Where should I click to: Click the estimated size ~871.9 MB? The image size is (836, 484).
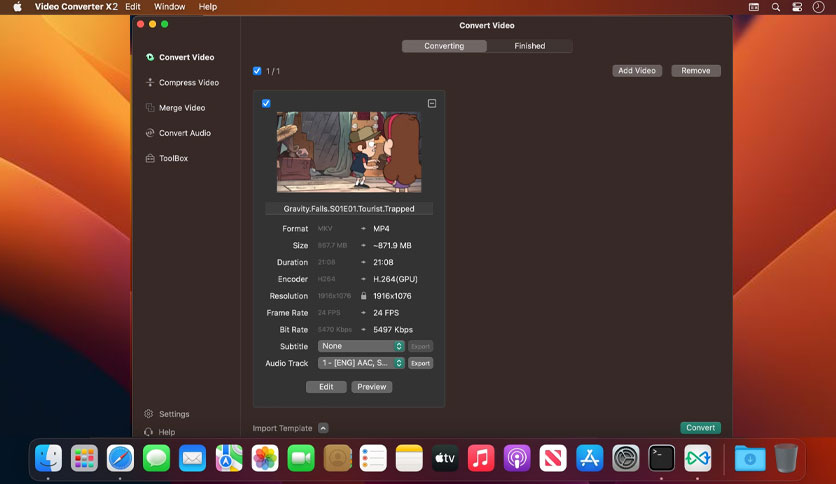[392, 246]
